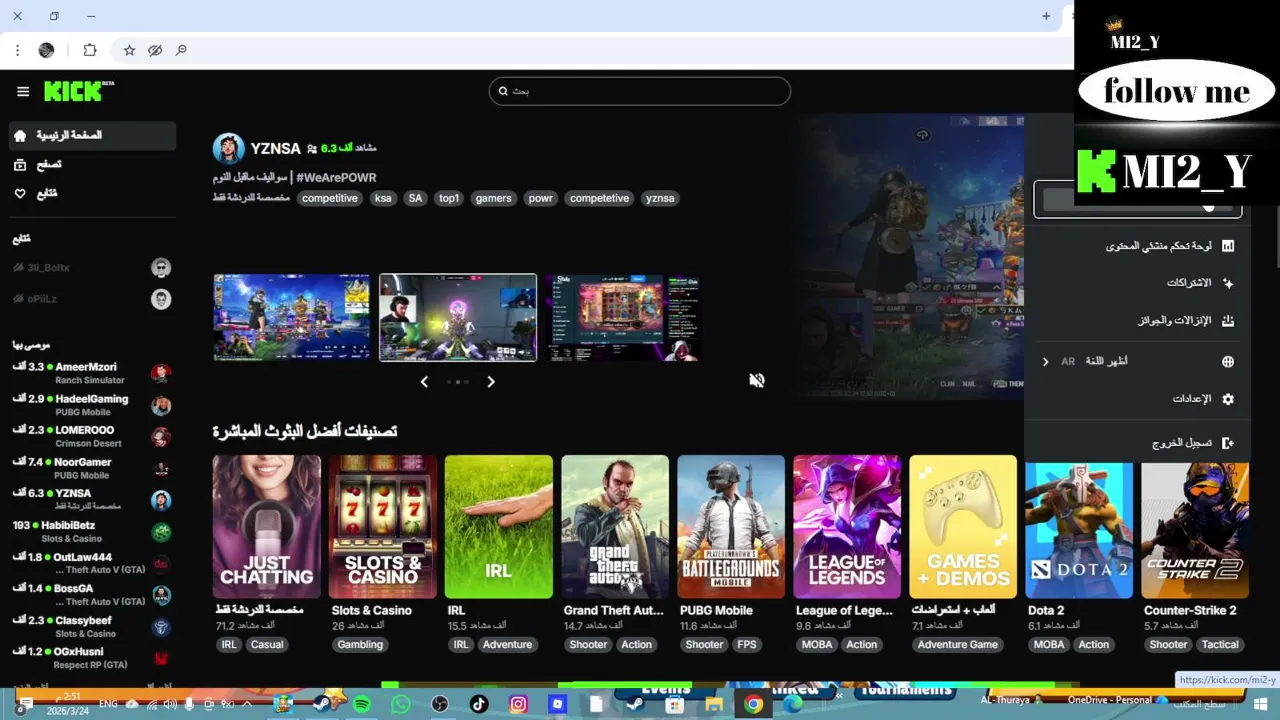Open YZNSA channel avatar in featured stream
The image size is (1280, 720).
pos(228,148)
